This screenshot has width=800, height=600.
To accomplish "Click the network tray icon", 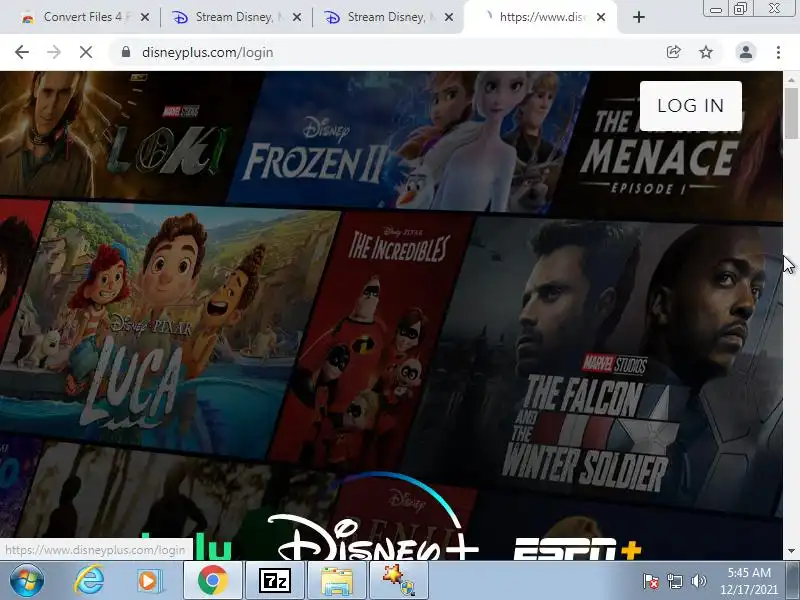I will click(x=674, y=581).
